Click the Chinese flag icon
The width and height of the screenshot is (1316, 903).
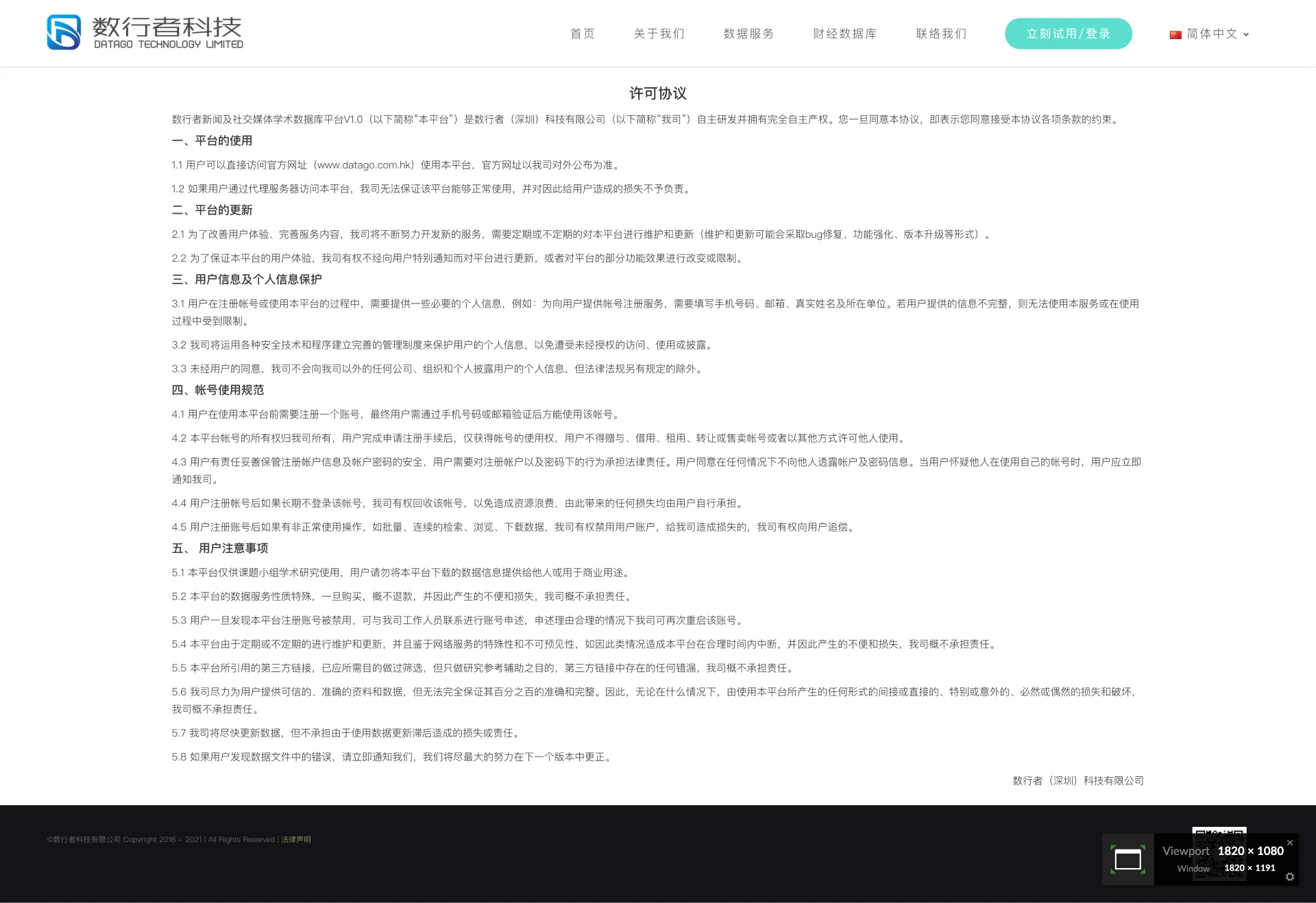click(x=1175, y=34)
